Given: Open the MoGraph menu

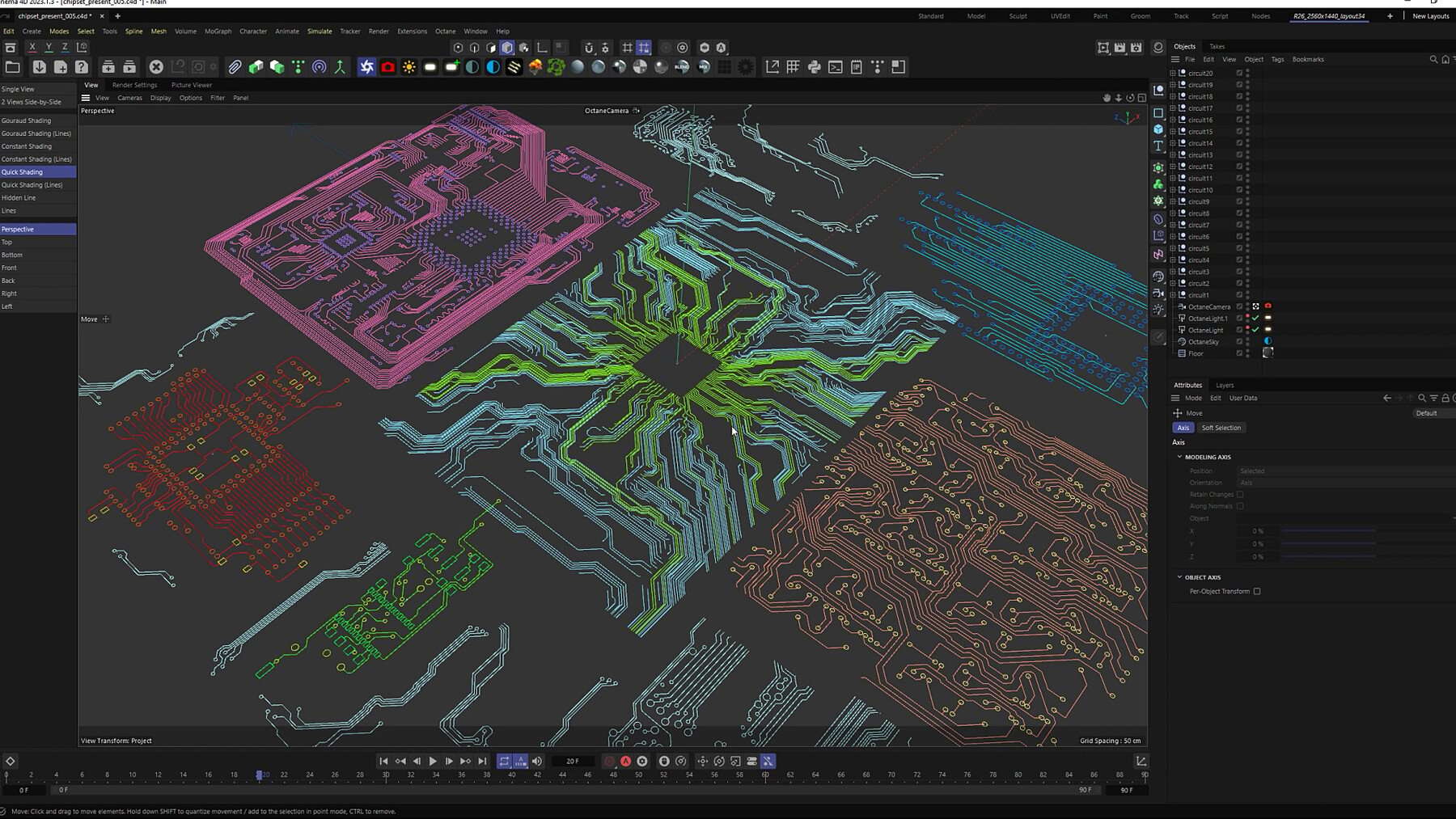Looking at the screenshot, I should [x=218, y=32].
